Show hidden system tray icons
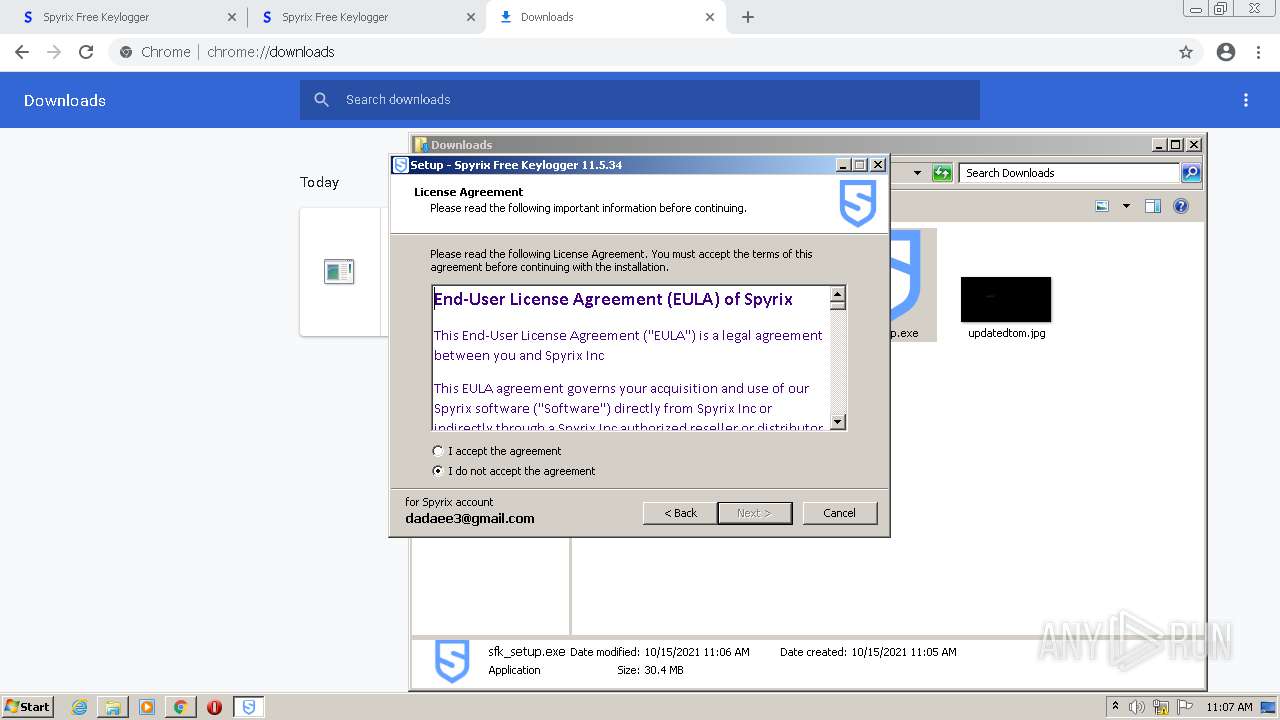 [1115, 707]
